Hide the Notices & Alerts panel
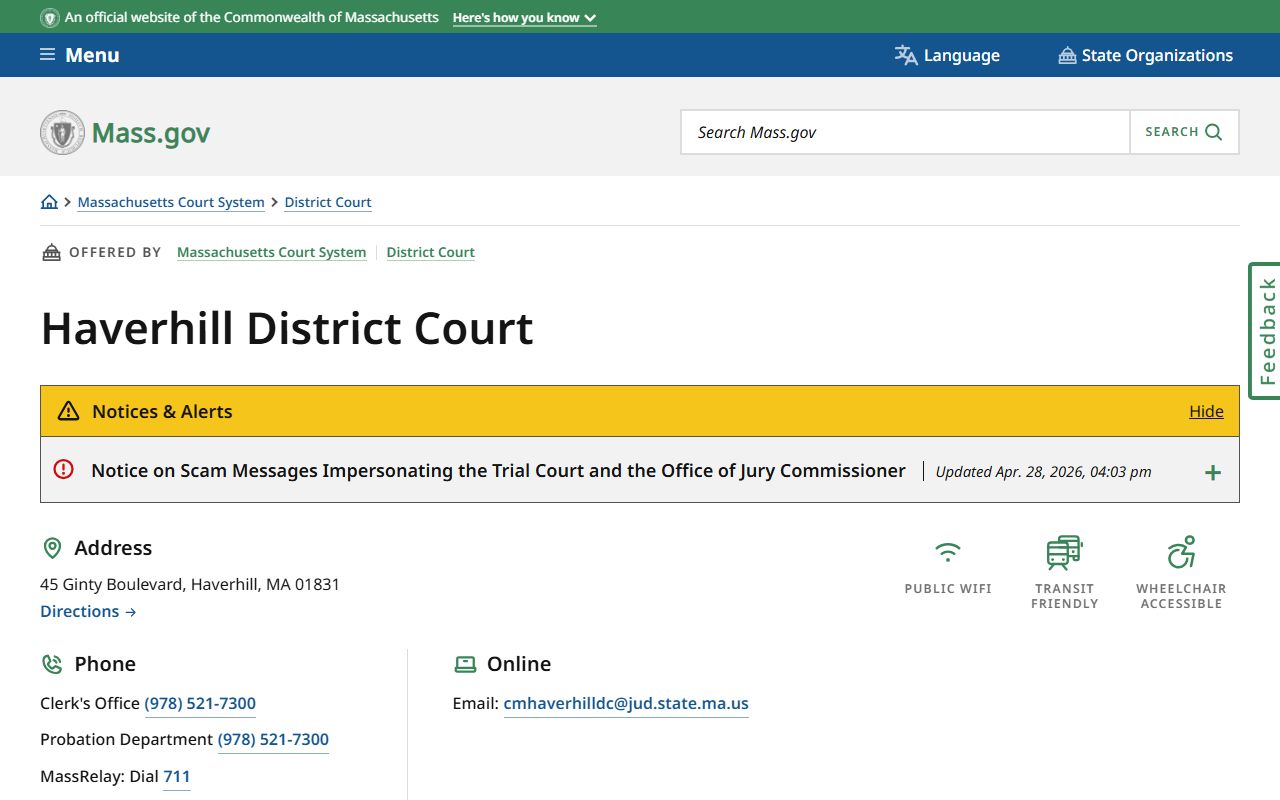The image size is (1280, 800). [1206, 411]
